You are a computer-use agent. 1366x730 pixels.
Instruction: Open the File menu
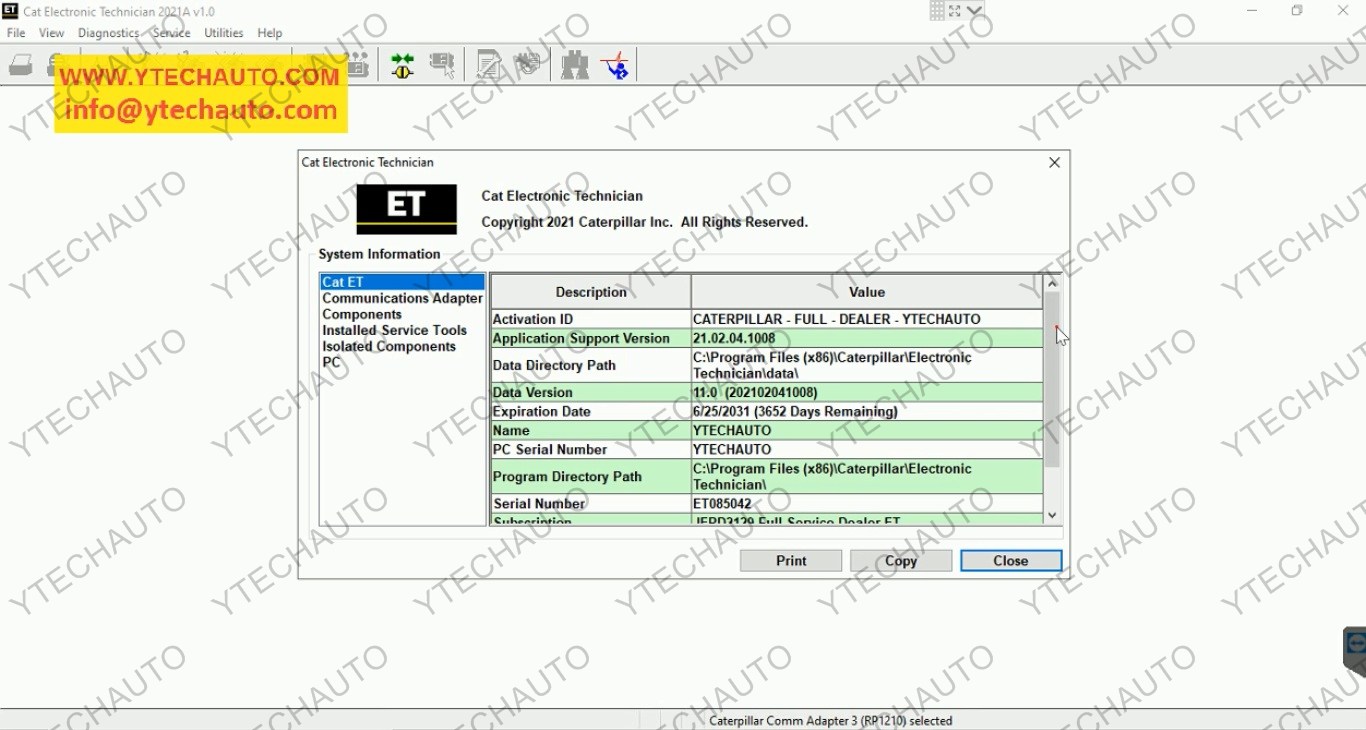(x=16, y=33)
